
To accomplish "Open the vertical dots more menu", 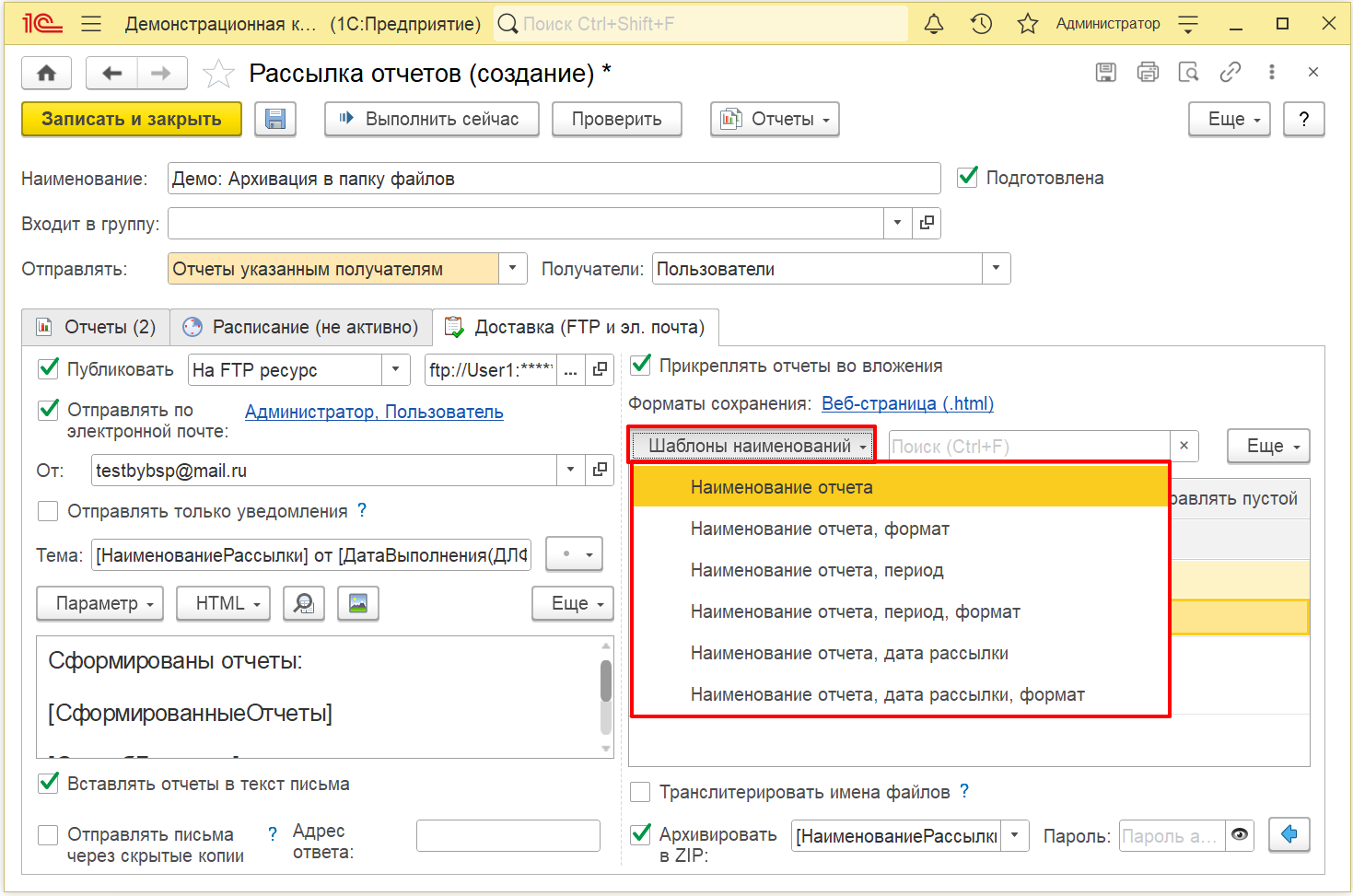I will [x=1272, y=72].
